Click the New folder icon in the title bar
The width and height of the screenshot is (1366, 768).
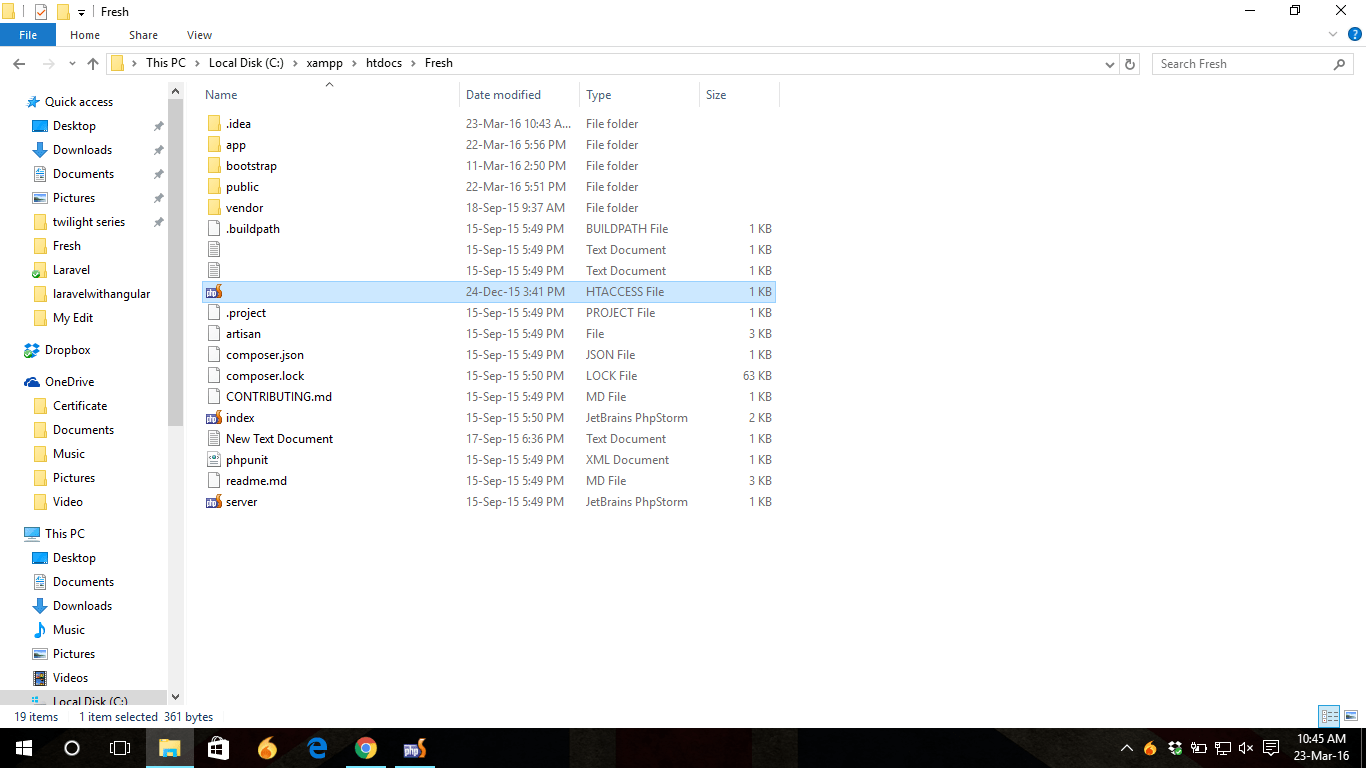point(63,12)
